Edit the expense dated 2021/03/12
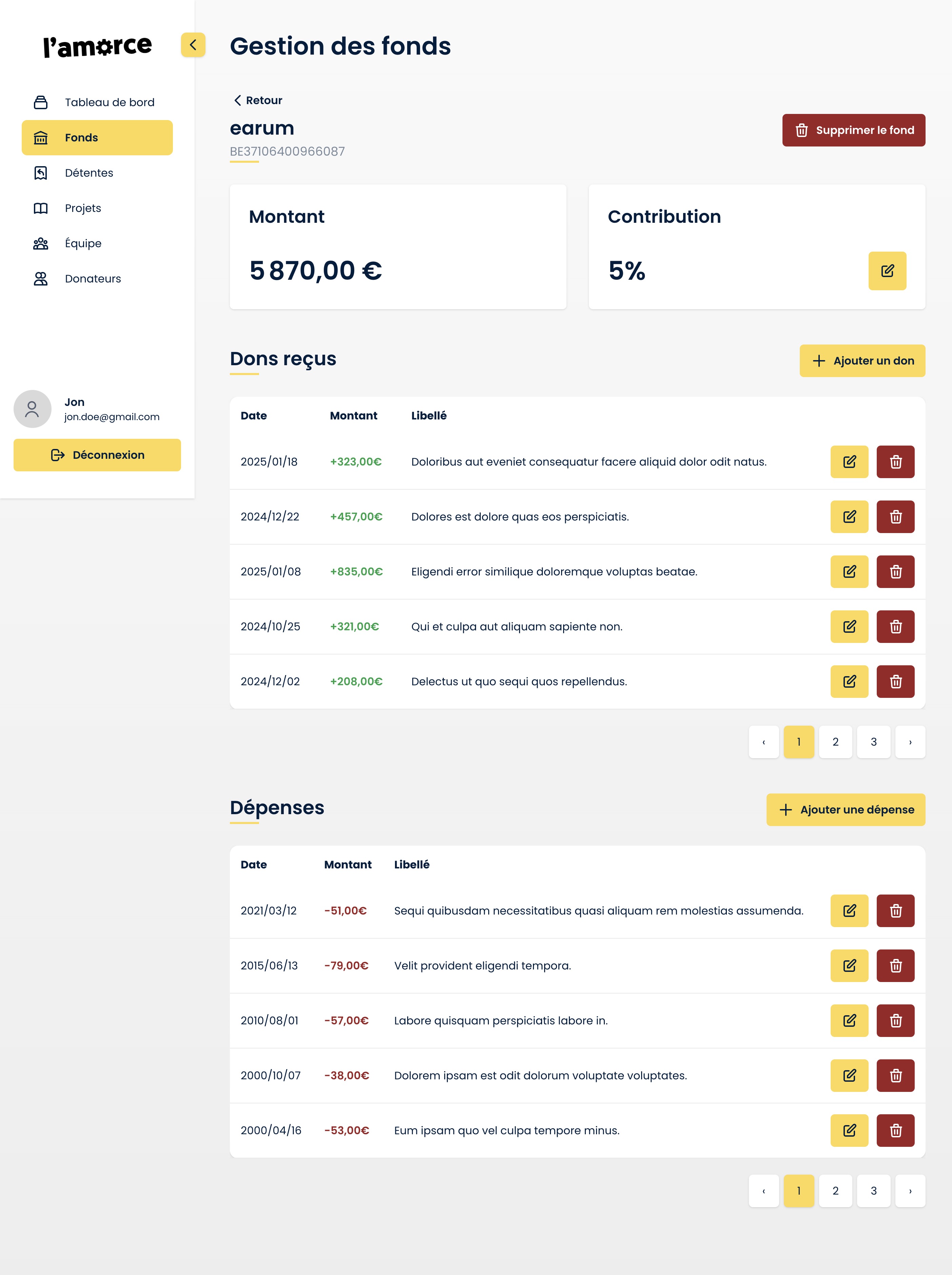The image size is (952, 1275). 849,911
